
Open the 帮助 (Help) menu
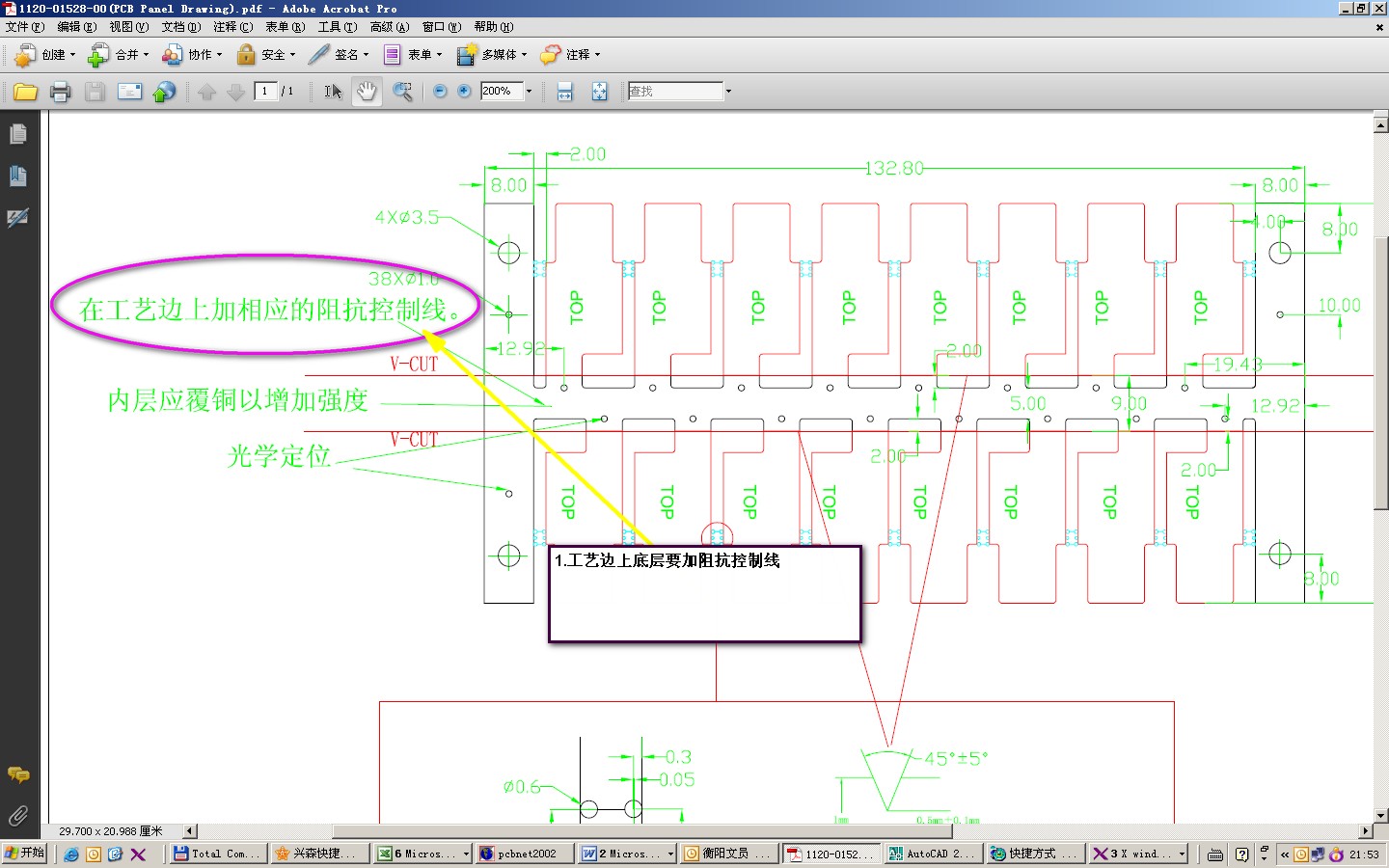[494, 27]
